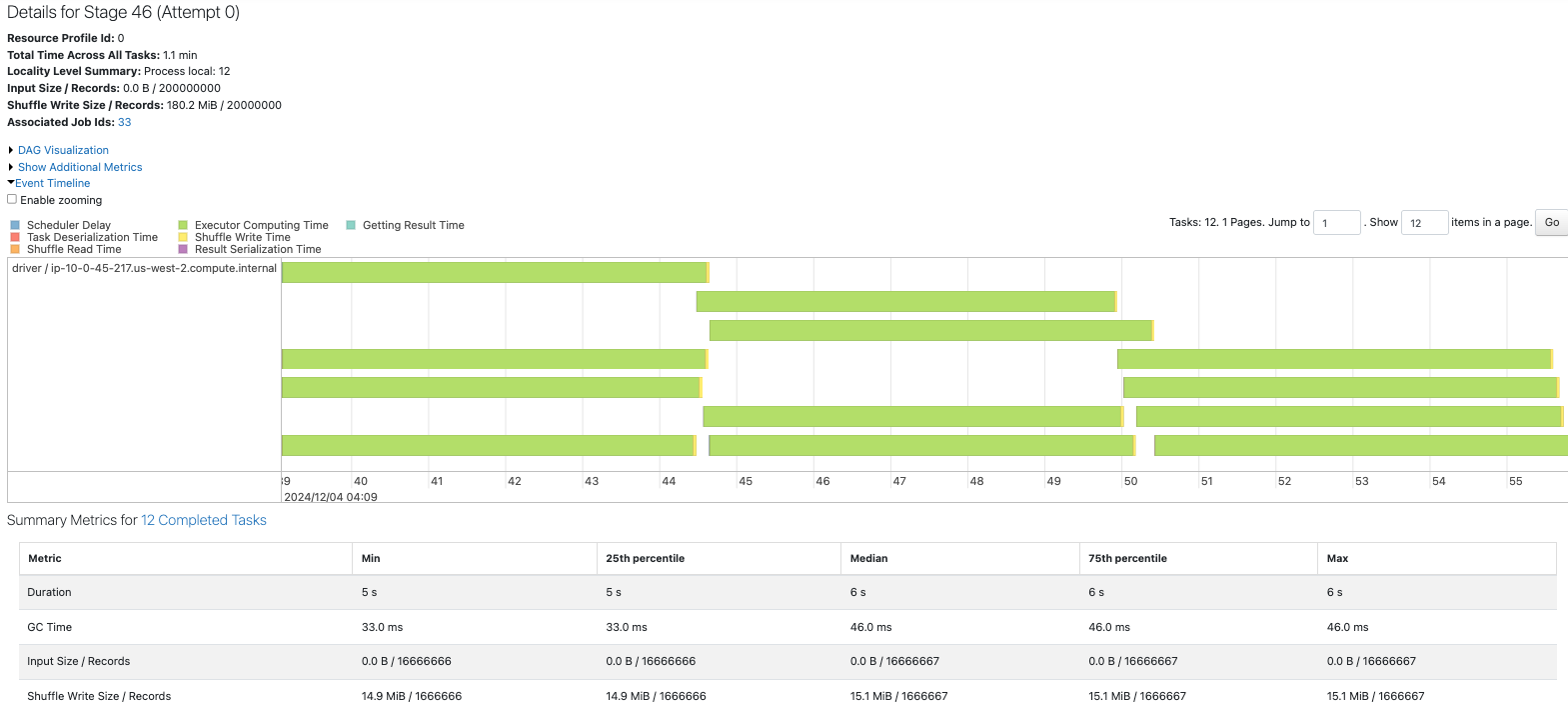This screenshot has height=718, width=1568.
Task: Click the Go button for pagination
Action: (1551, 222)
